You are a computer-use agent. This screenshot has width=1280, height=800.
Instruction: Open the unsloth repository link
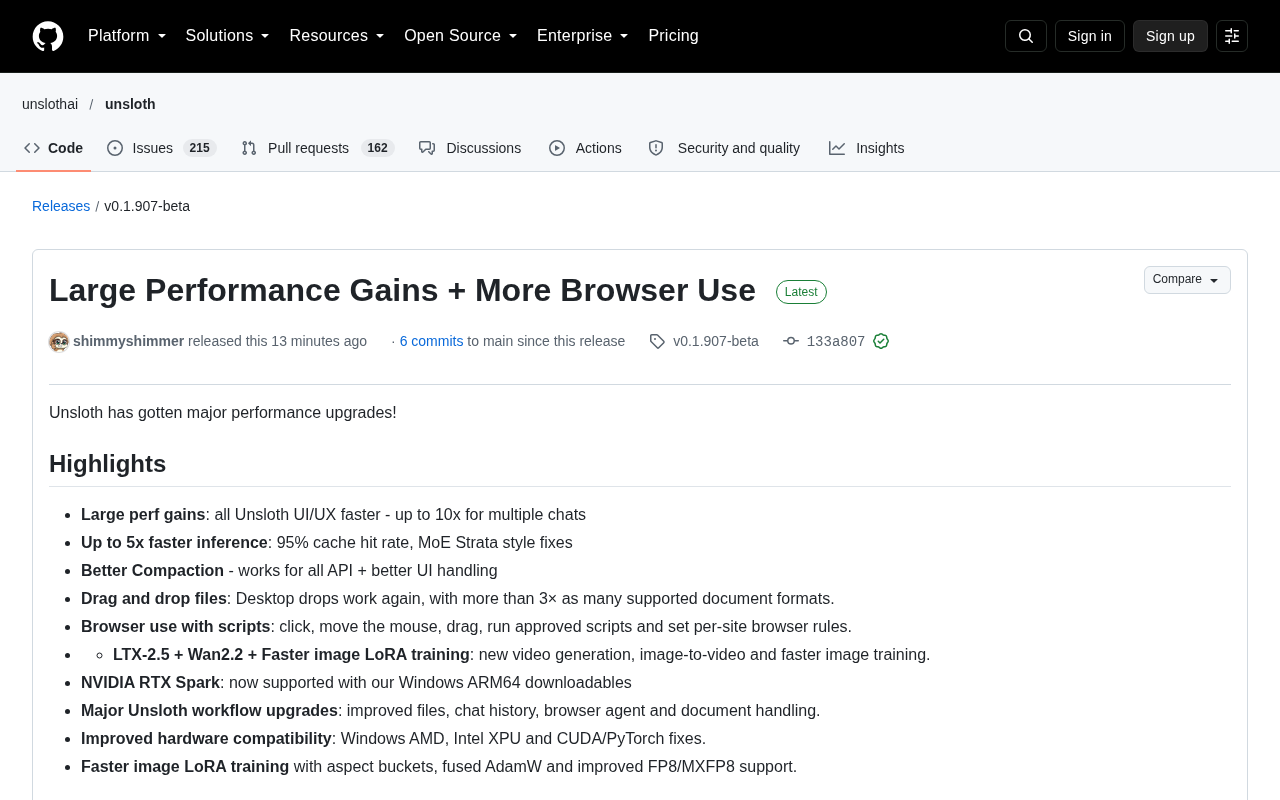coord(130,104)
